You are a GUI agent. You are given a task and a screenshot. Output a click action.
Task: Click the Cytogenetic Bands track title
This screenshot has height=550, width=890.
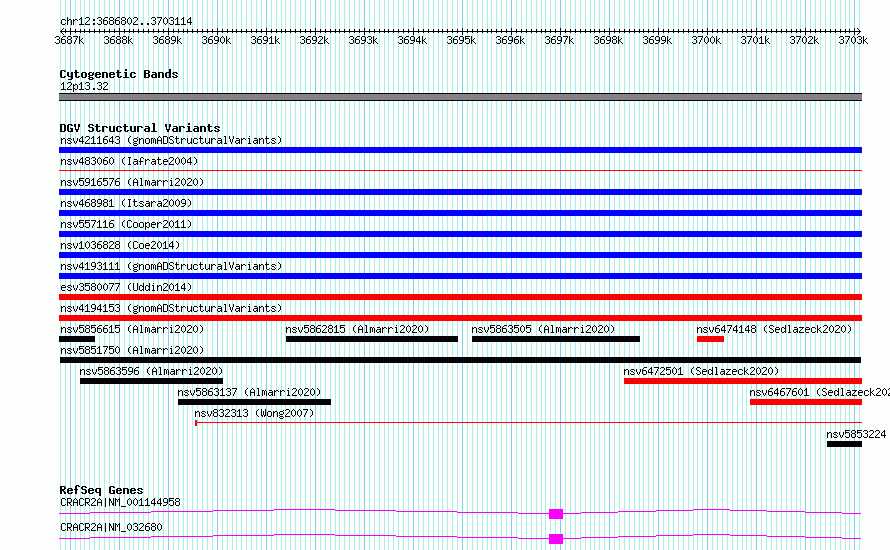click(x=119, y=74)
